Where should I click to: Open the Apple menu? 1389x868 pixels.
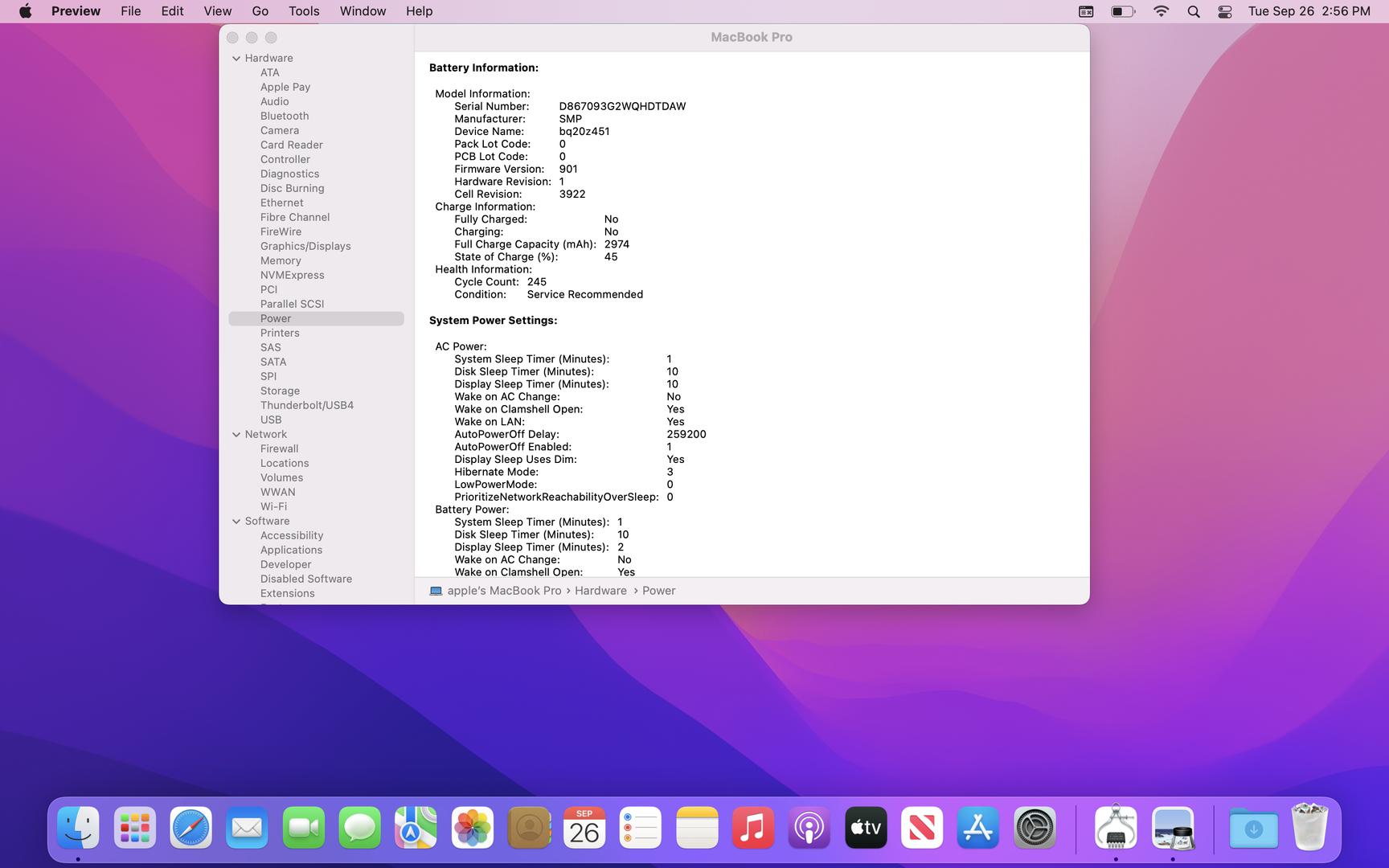point(26,11)
